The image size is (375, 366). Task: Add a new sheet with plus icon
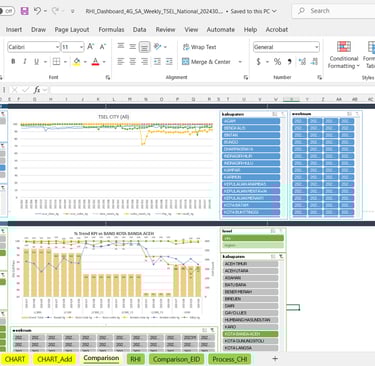coord(275,359)
